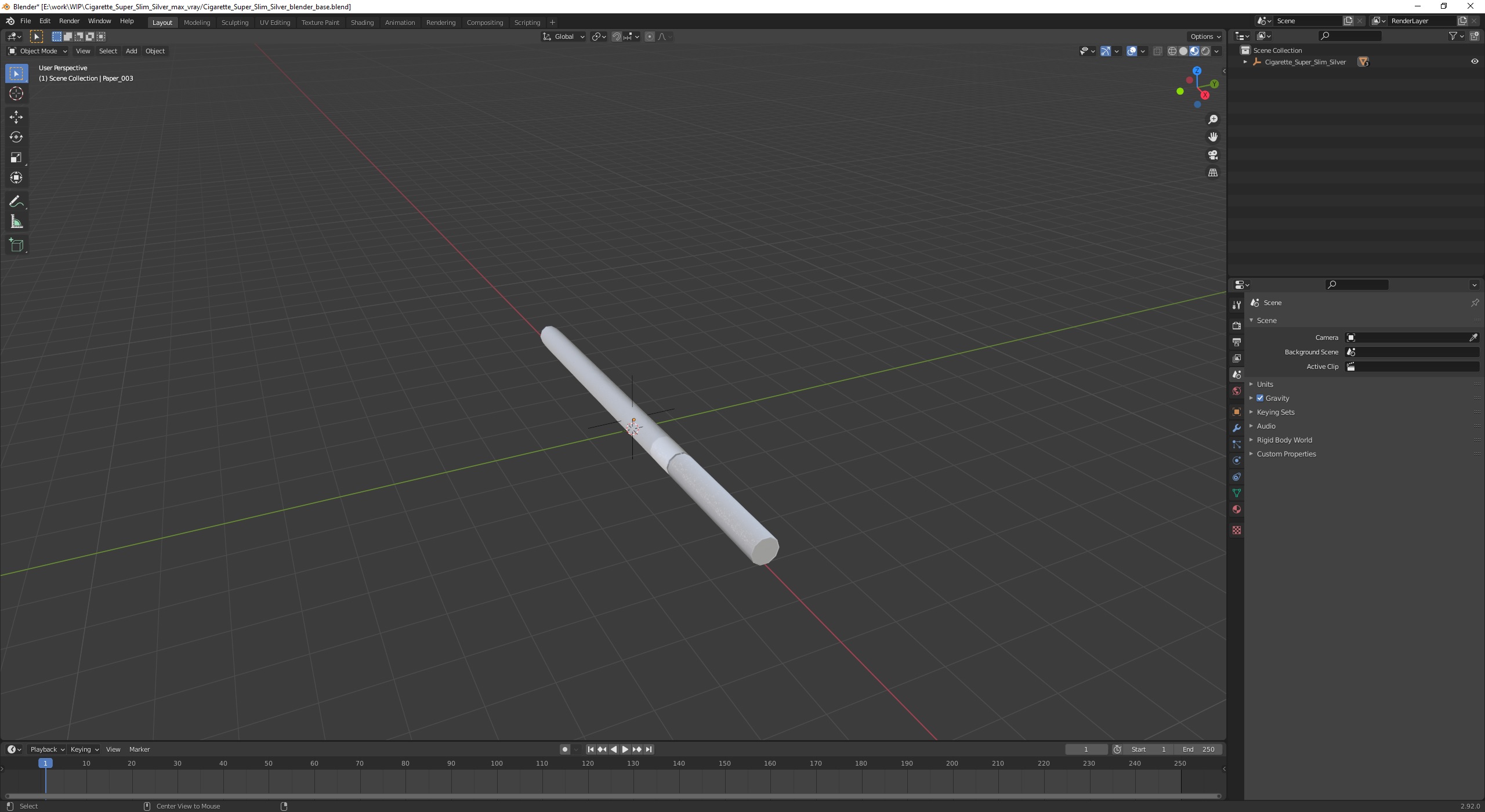Screen dimensions: 1485x812
Task: Activate the Move tool
Action: pyautogui.click(x=16, y=117)
